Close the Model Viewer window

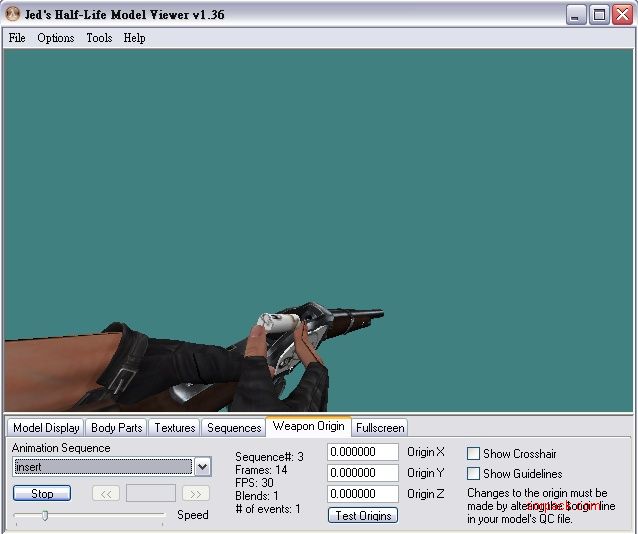(622, 14)
